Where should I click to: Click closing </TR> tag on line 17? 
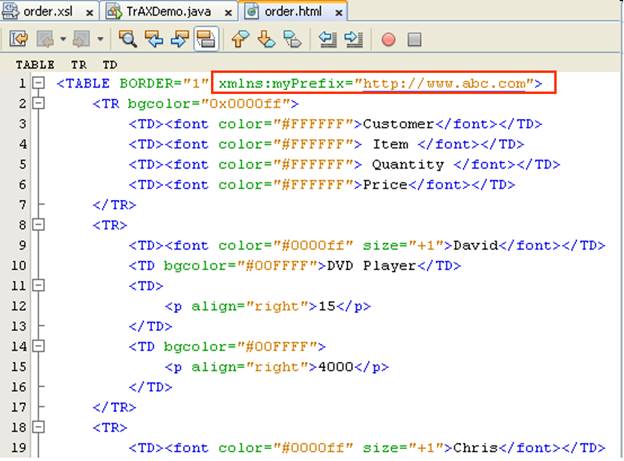[x=114, y=407]
